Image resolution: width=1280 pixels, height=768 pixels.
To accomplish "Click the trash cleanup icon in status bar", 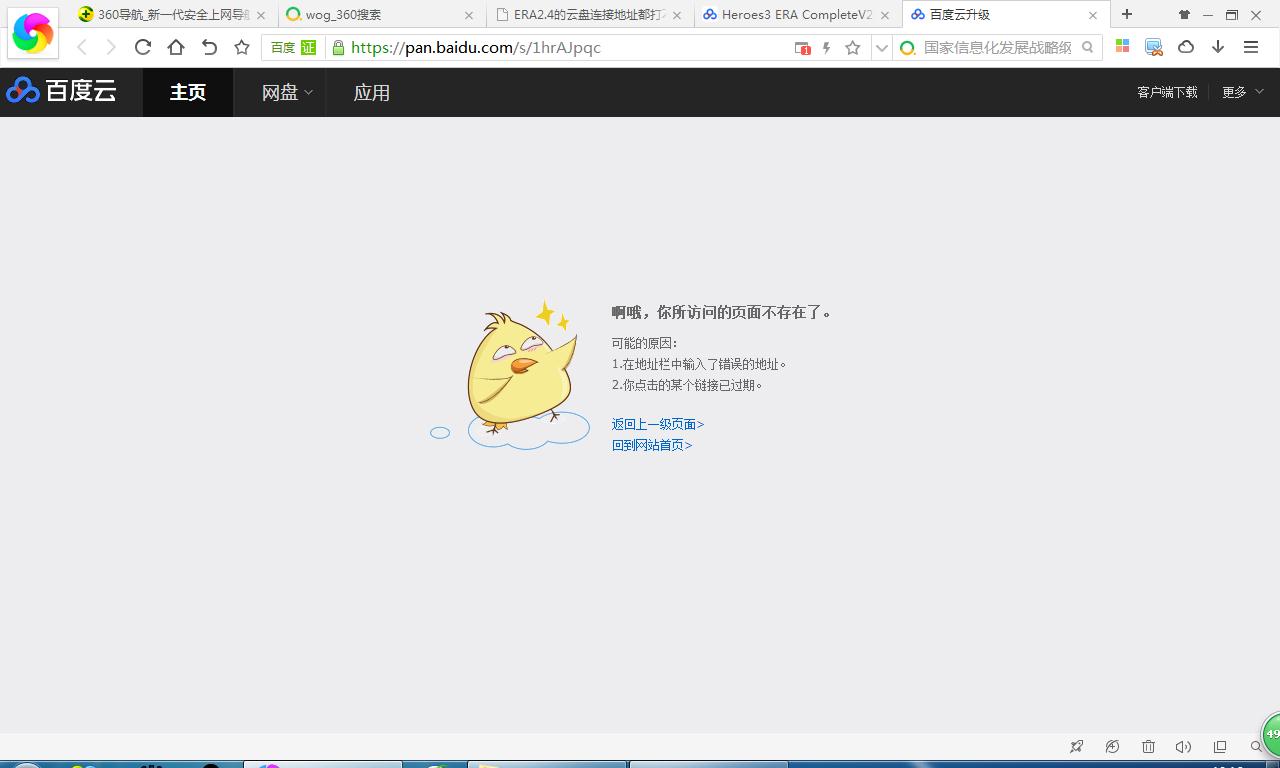I will (x=1148, y=746).
